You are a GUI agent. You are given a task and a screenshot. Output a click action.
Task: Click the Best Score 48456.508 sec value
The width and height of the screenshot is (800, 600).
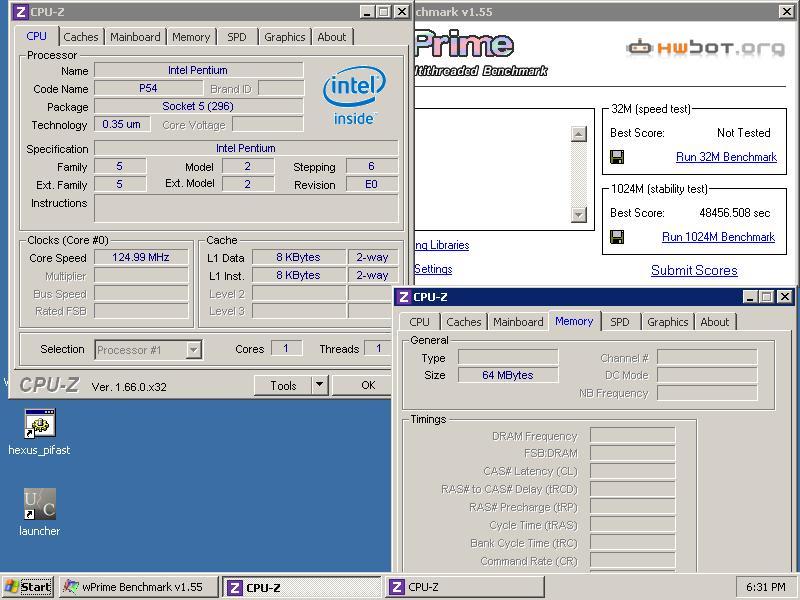(x=735, y=213)
